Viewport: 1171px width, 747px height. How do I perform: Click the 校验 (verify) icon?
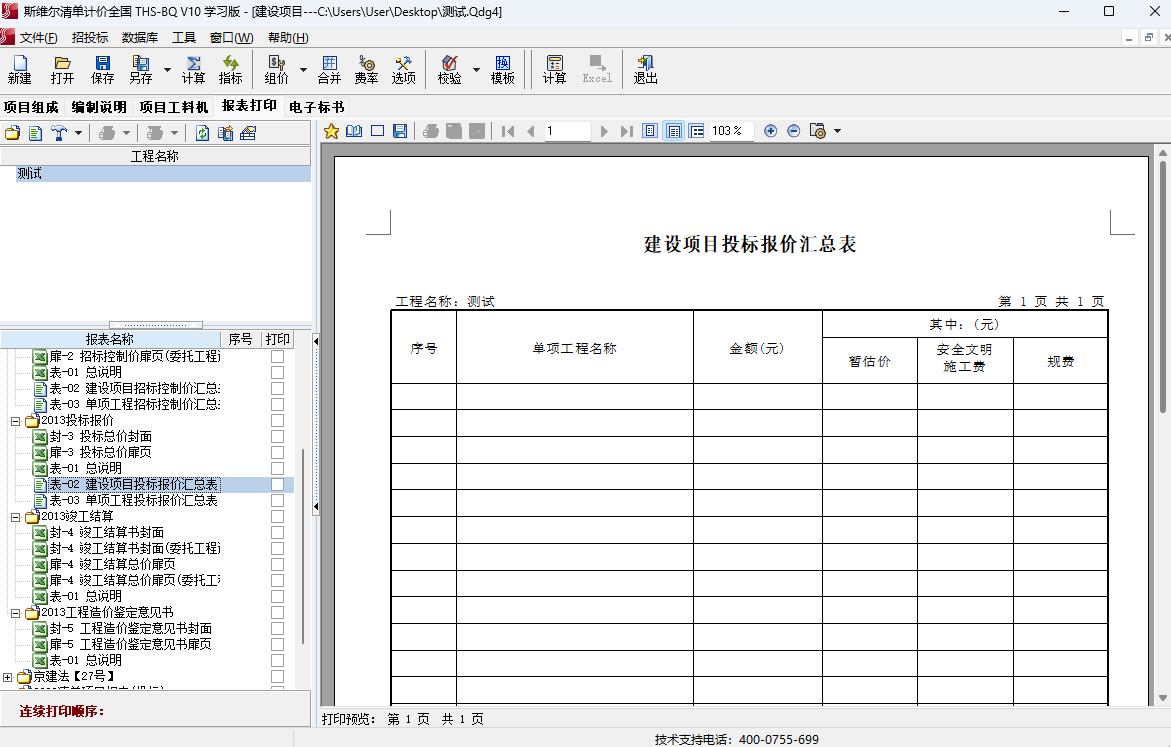pyautogui.click(x=449, y=69)
